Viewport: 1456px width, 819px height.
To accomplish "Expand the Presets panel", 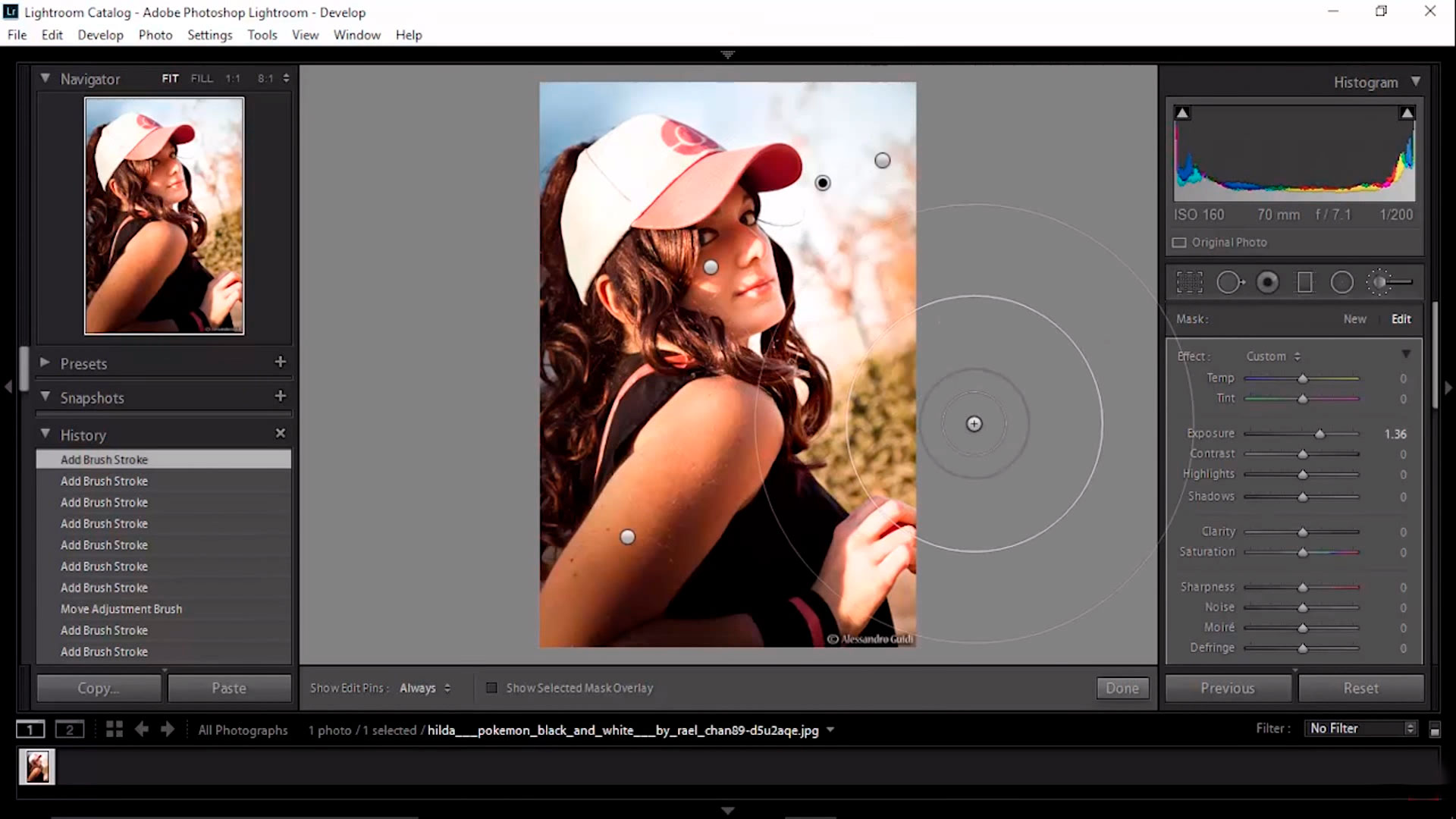I will click(x=45, y=362).
